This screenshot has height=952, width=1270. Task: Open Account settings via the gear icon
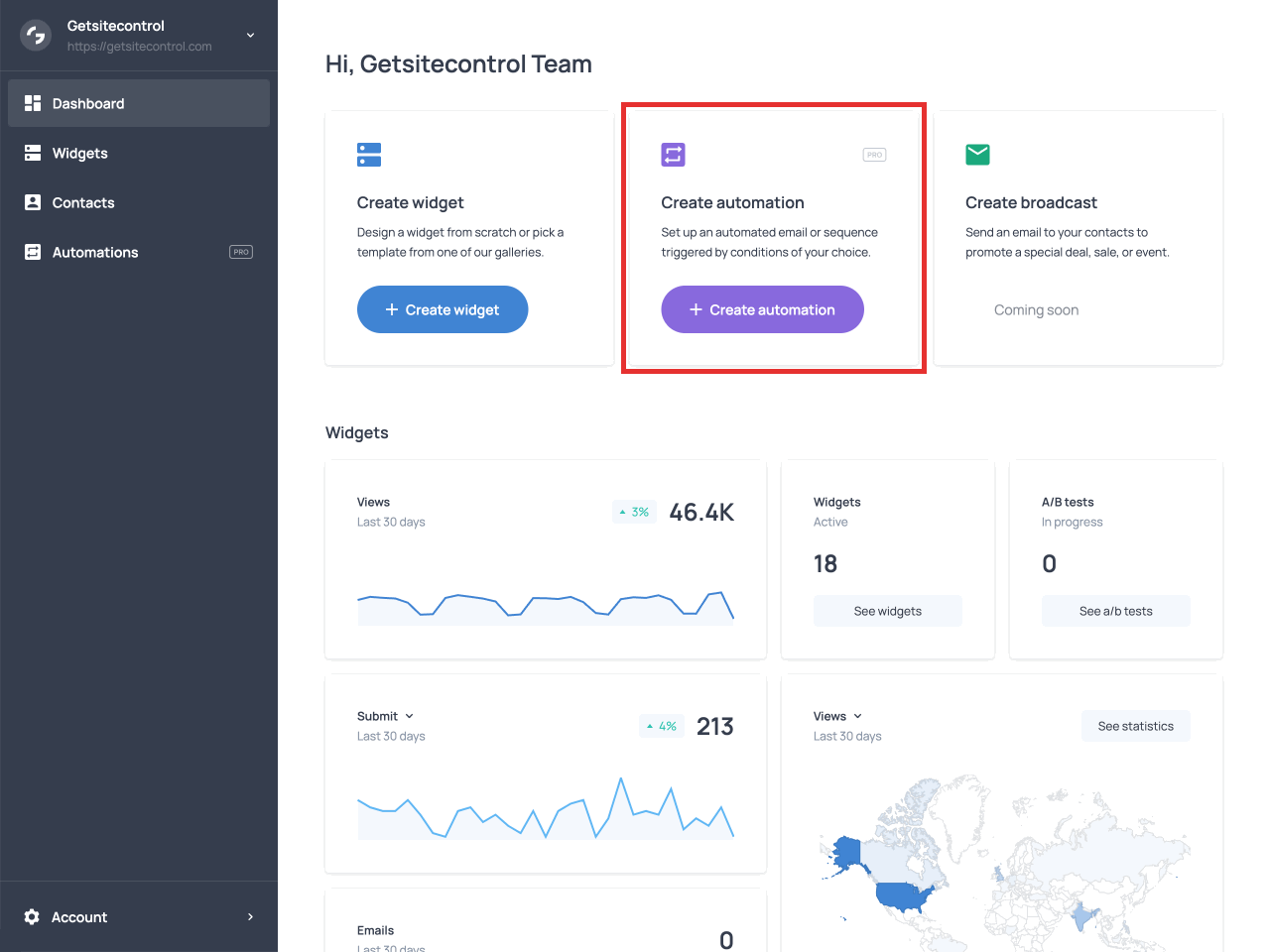[x=31, y=916]
